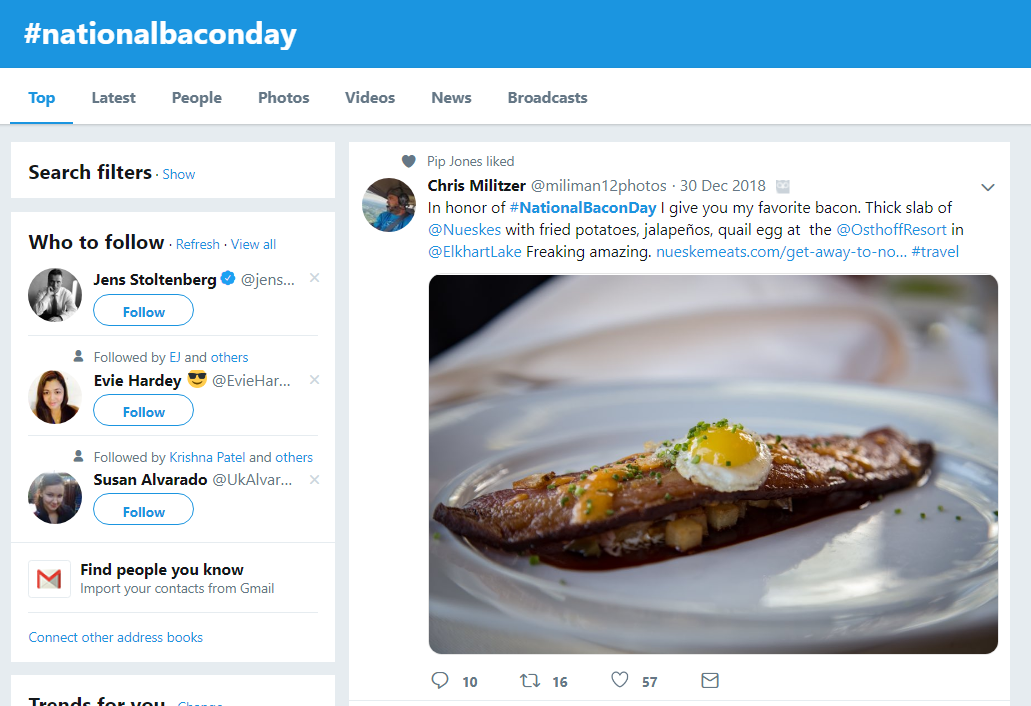1031x706 pixels.
Task: Share the tweet via Direct Message
Action: [x=710, y=680]
